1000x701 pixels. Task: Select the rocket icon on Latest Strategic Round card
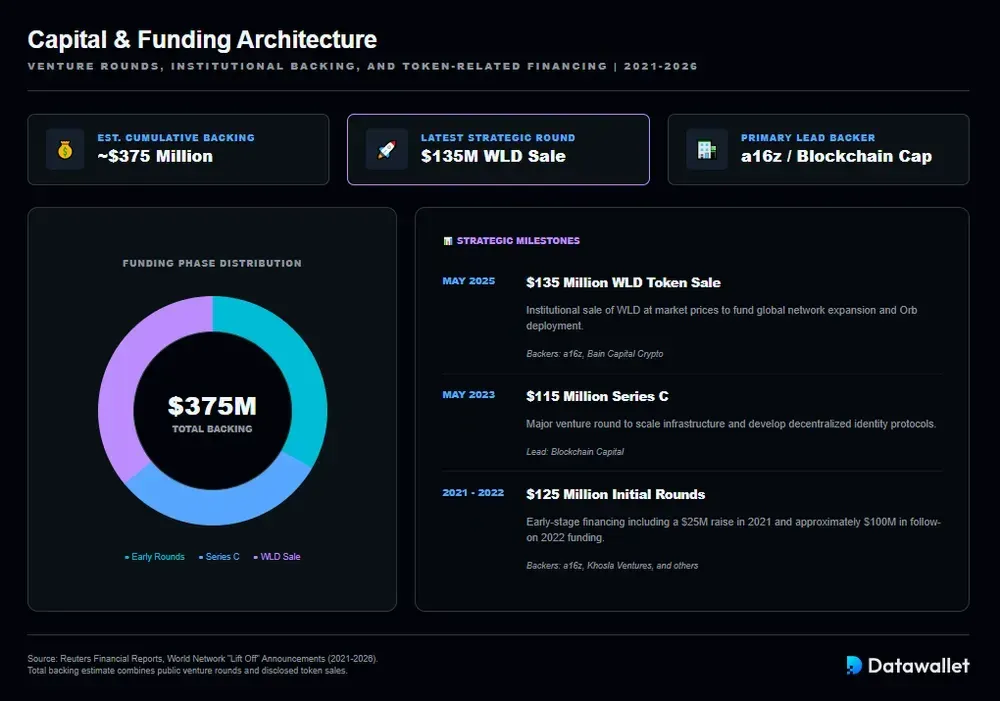(384, 149)
